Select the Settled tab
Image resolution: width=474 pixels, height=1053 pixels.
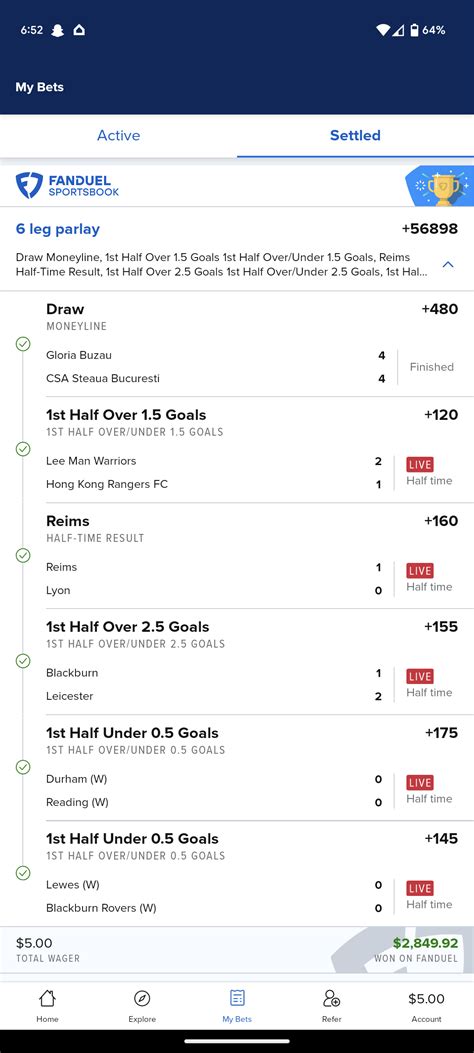click(x=355, y=136)
